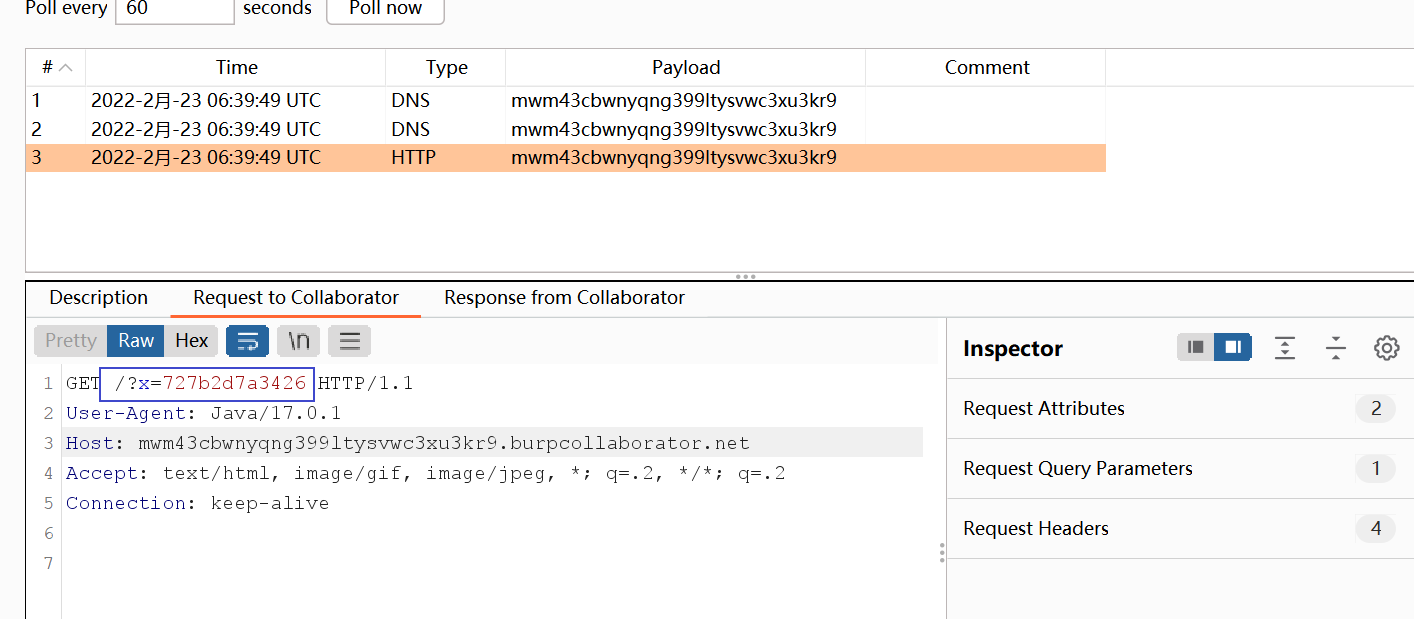Click the Poll now button
This screenshot has height=619, width=1414.
tap(385, 9)
